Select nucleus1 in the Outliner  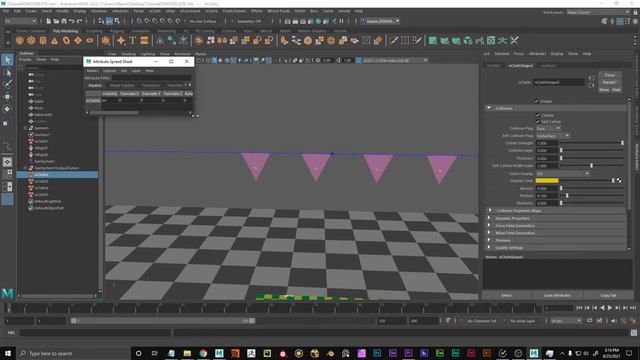coord(42,135)
